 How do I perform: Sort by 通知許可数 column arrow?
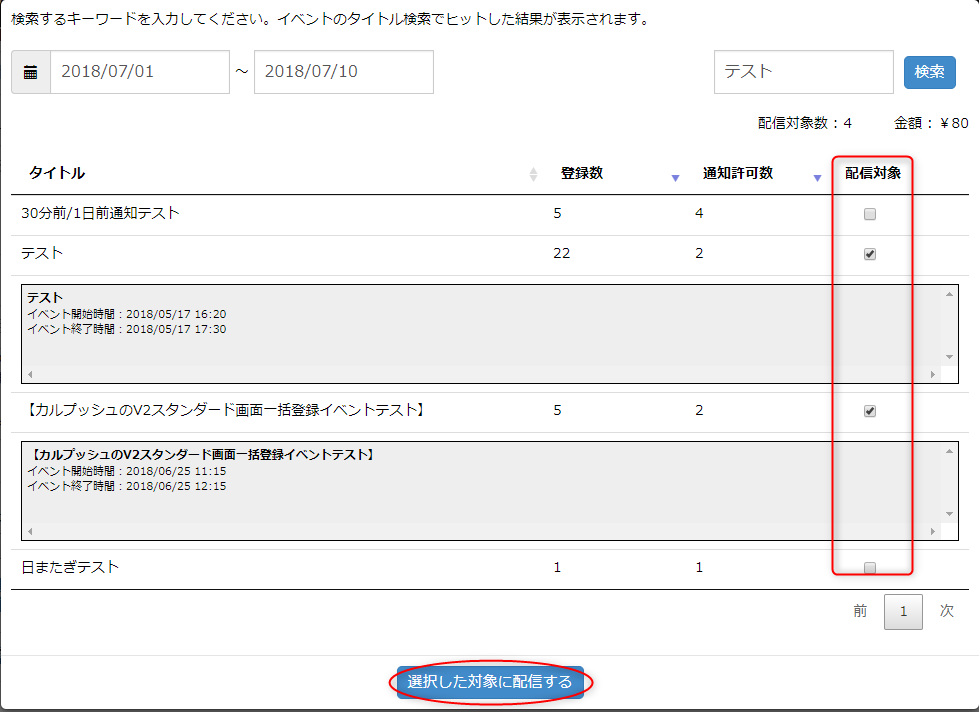click(x=817, y=177)
